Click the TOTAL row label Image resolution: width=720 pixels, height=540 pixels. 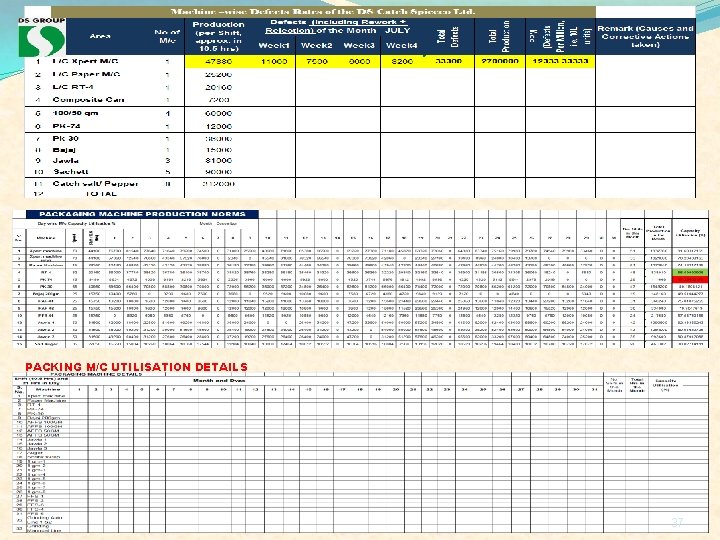pos(101,193)
